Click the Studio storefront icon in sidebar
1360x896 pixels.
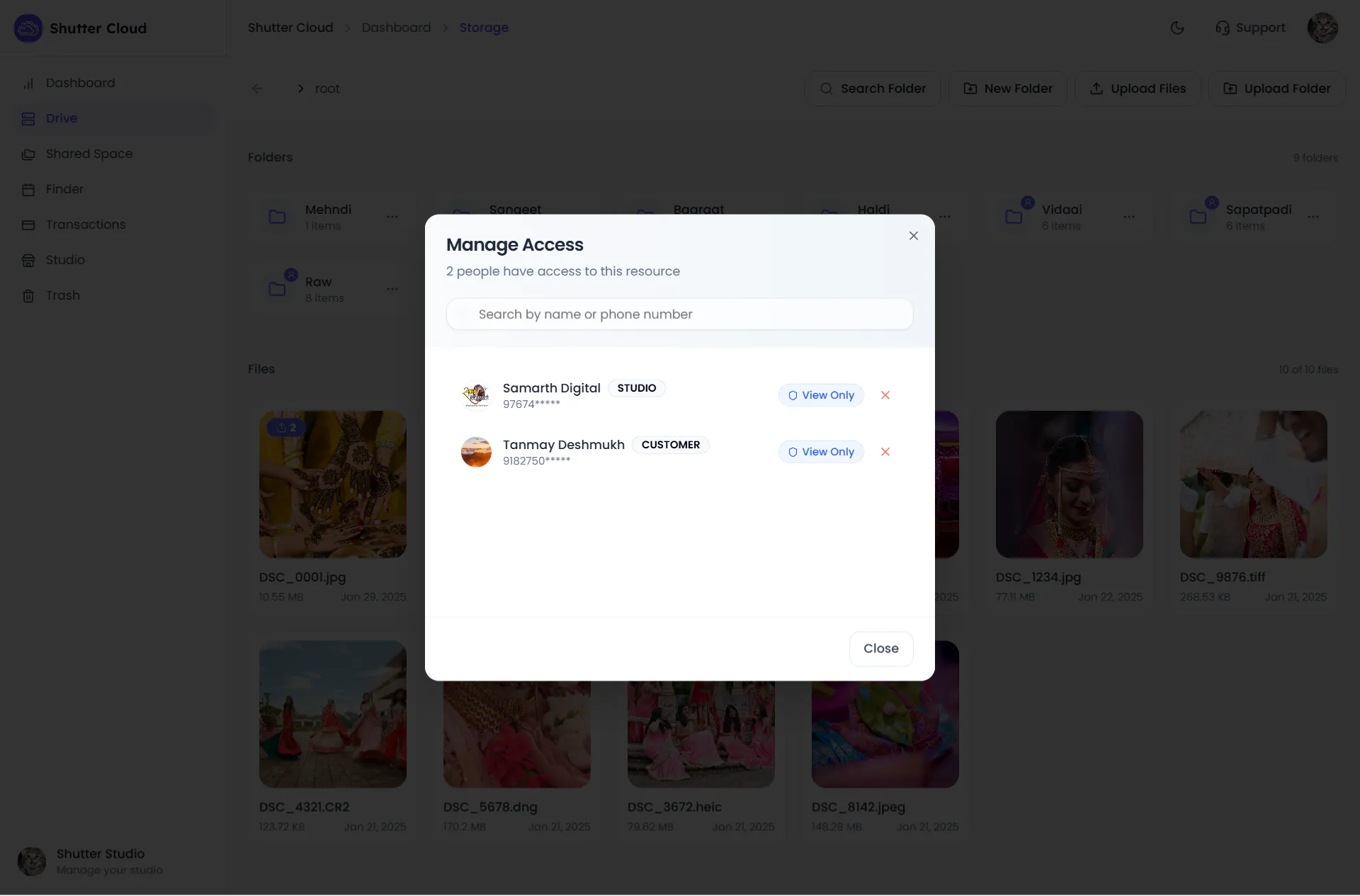click(x=28, y=261)
